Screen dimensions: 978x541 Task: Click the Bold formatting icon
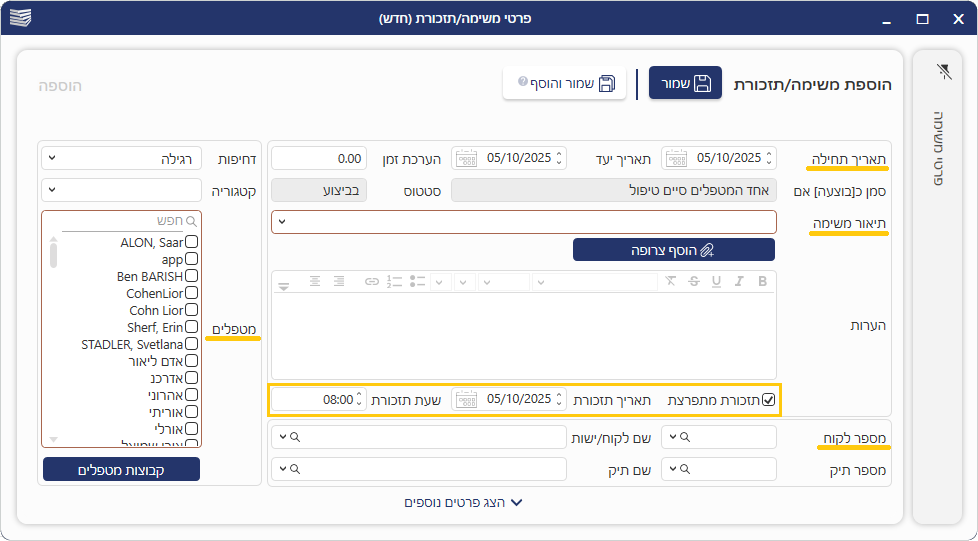coord(763,282)
